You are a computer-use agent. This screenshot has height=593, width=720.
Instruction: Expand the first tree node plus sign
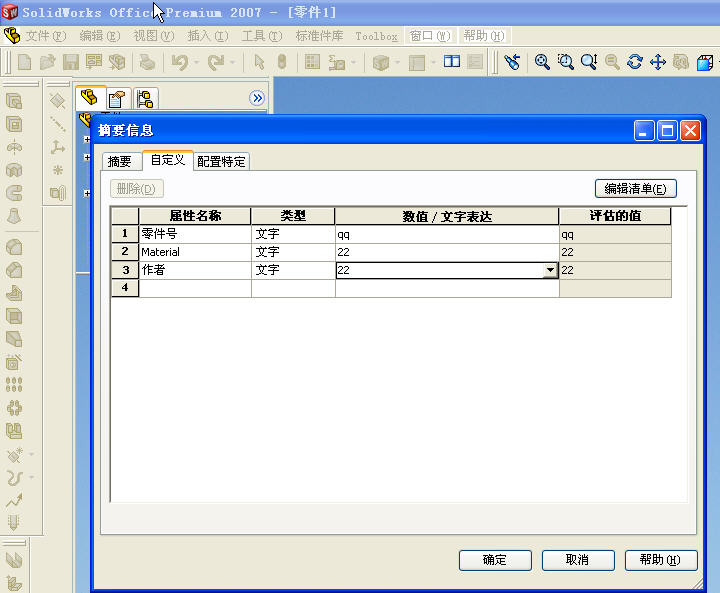point(87,139)
